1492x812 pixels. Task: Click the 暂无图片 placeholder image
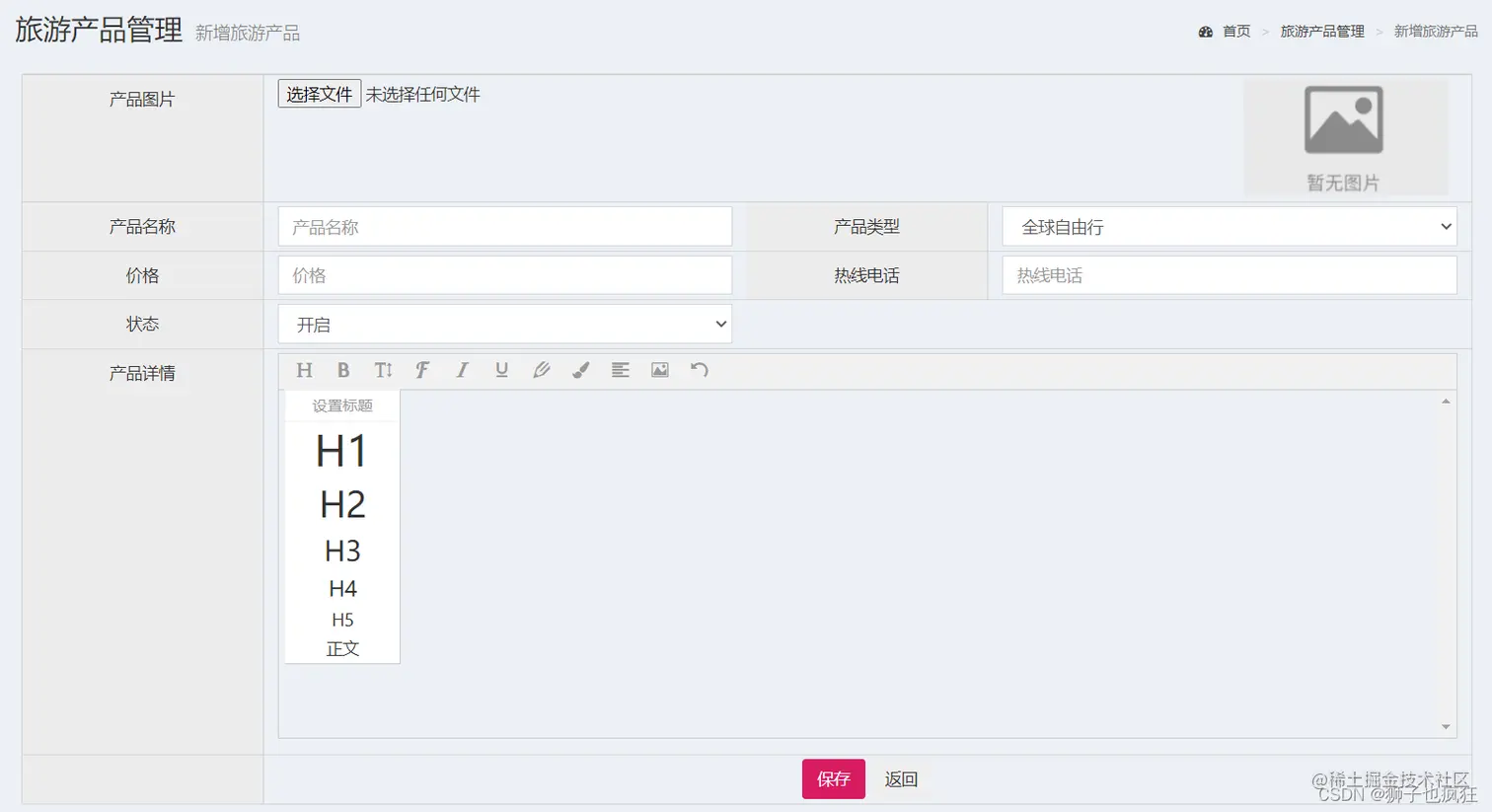pos(1344,136)
